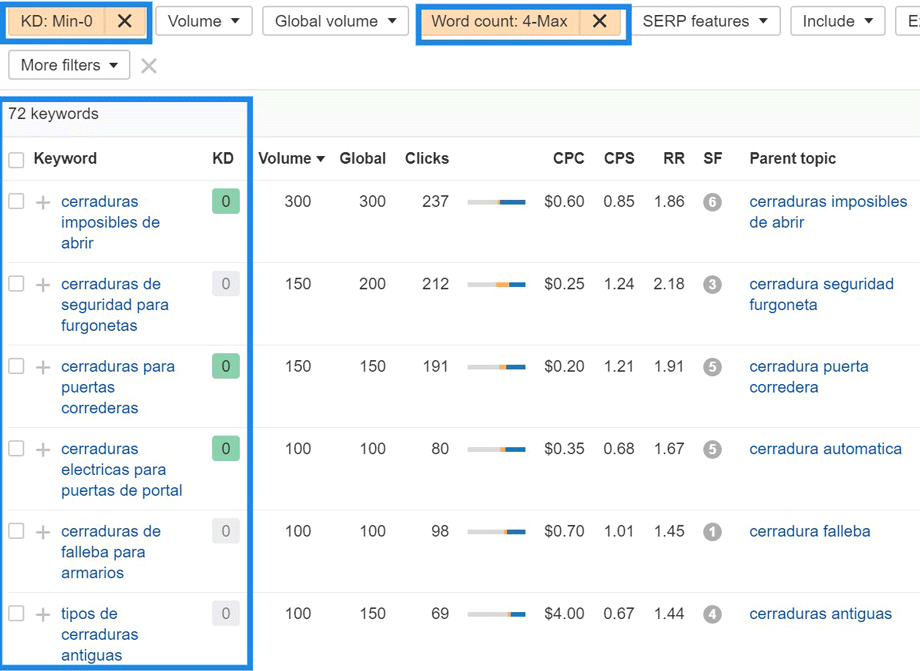Select checkbox for cerraduras electricas para puertas
Viewport: 920px width, 671px height.
point(16,449)
